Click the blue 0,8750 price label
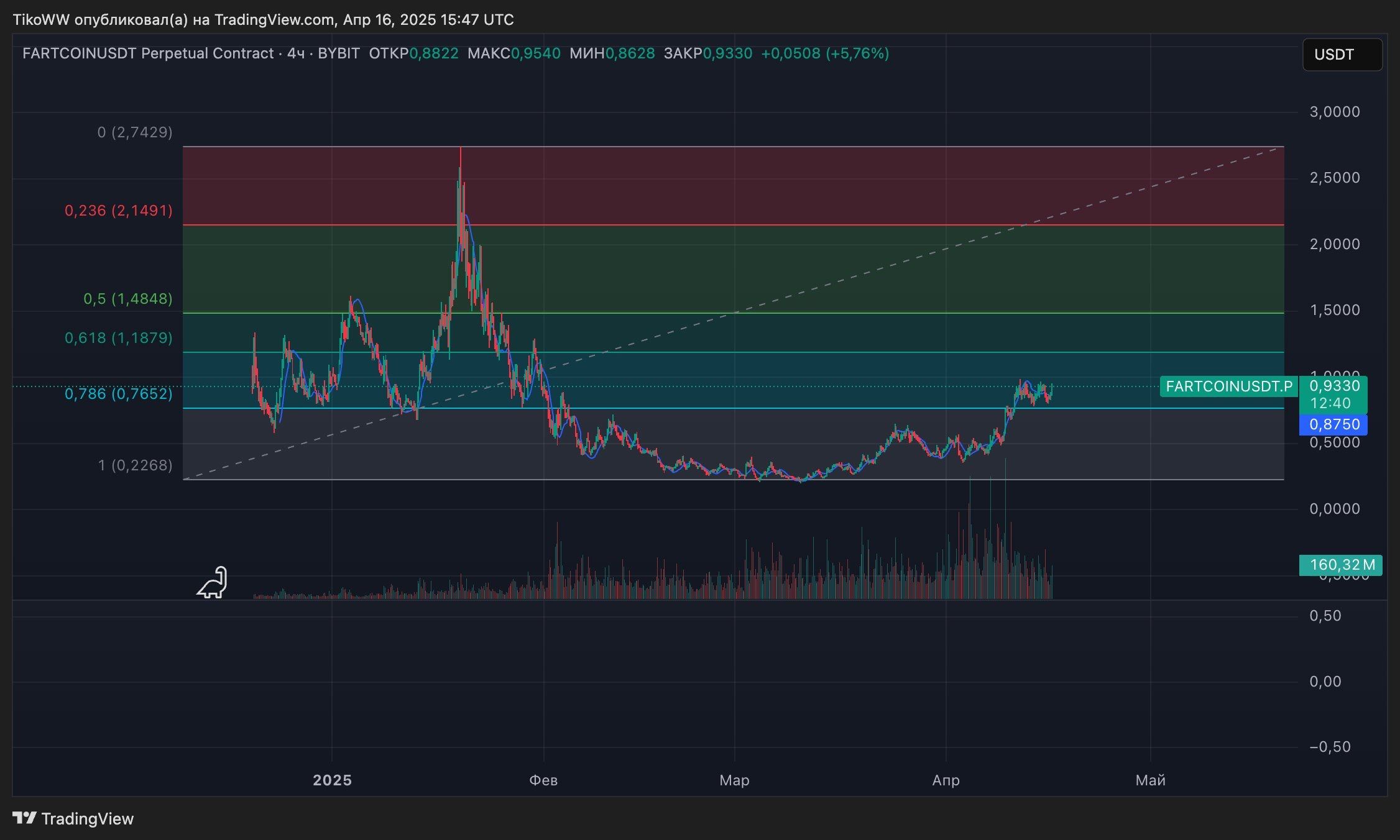The width and height of the screenshot is (1400, 840). pyautogui.click(x=1334, y=424)
